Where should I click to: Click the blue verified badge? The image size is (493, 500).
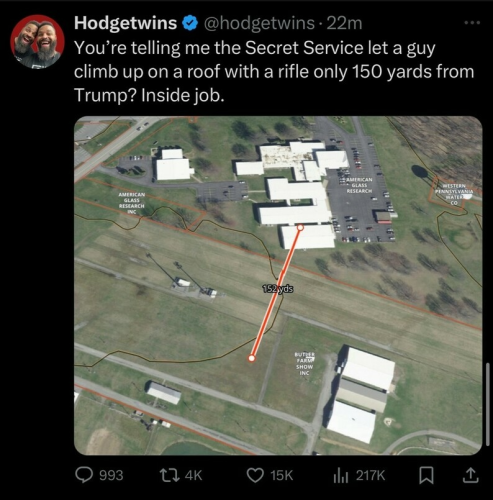(x=190, y=23)
